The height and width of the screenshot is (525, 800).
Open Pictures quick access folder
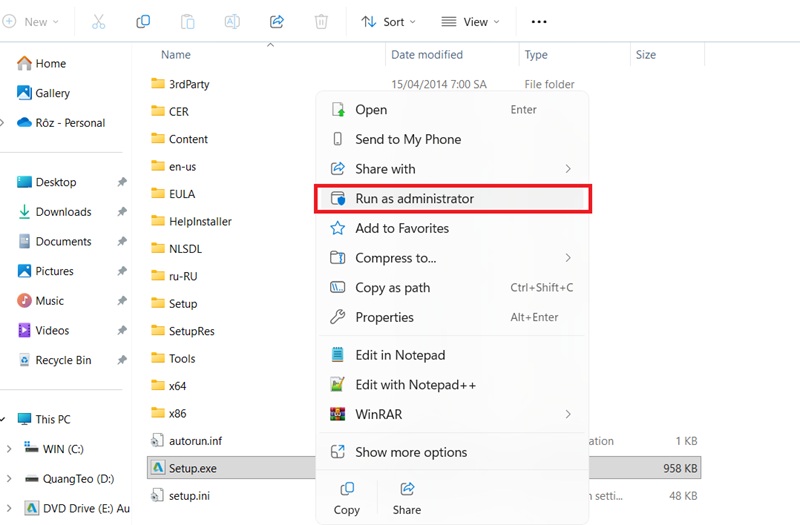45,271
